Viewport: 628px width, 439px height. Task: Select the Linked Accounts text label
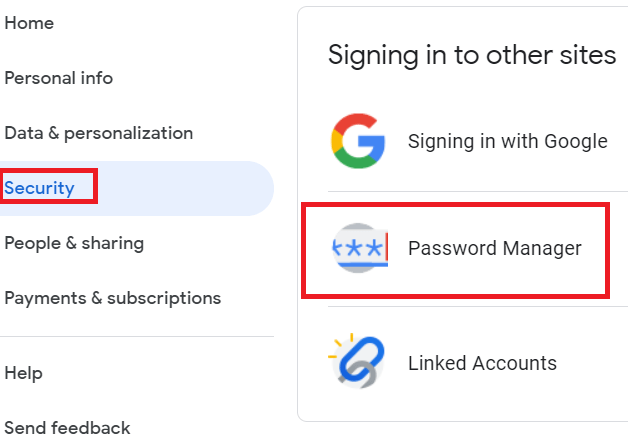click(482, 362)
